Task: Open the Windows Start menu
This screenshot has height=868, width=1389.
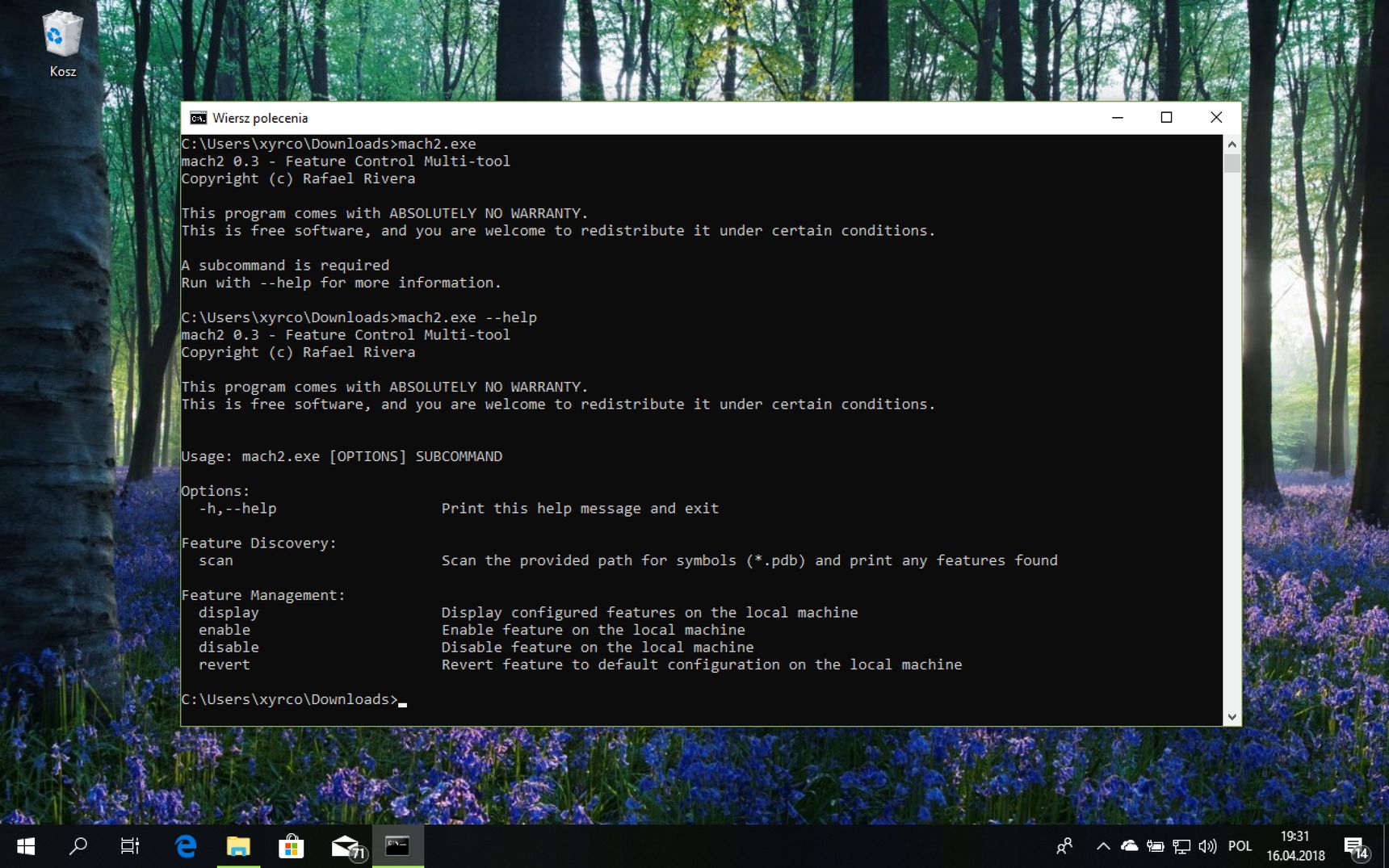Action: tap(26, 846)
